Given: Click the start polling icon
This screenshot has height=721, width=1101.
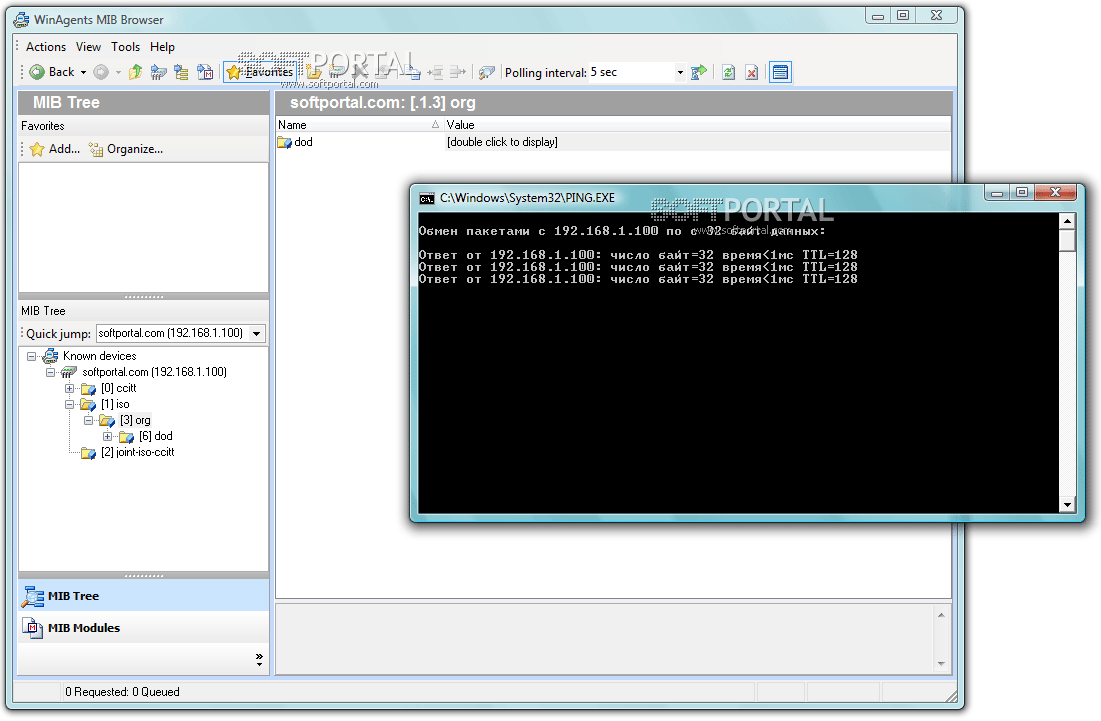Looking at the screenshot, I should tap(699, 72).
